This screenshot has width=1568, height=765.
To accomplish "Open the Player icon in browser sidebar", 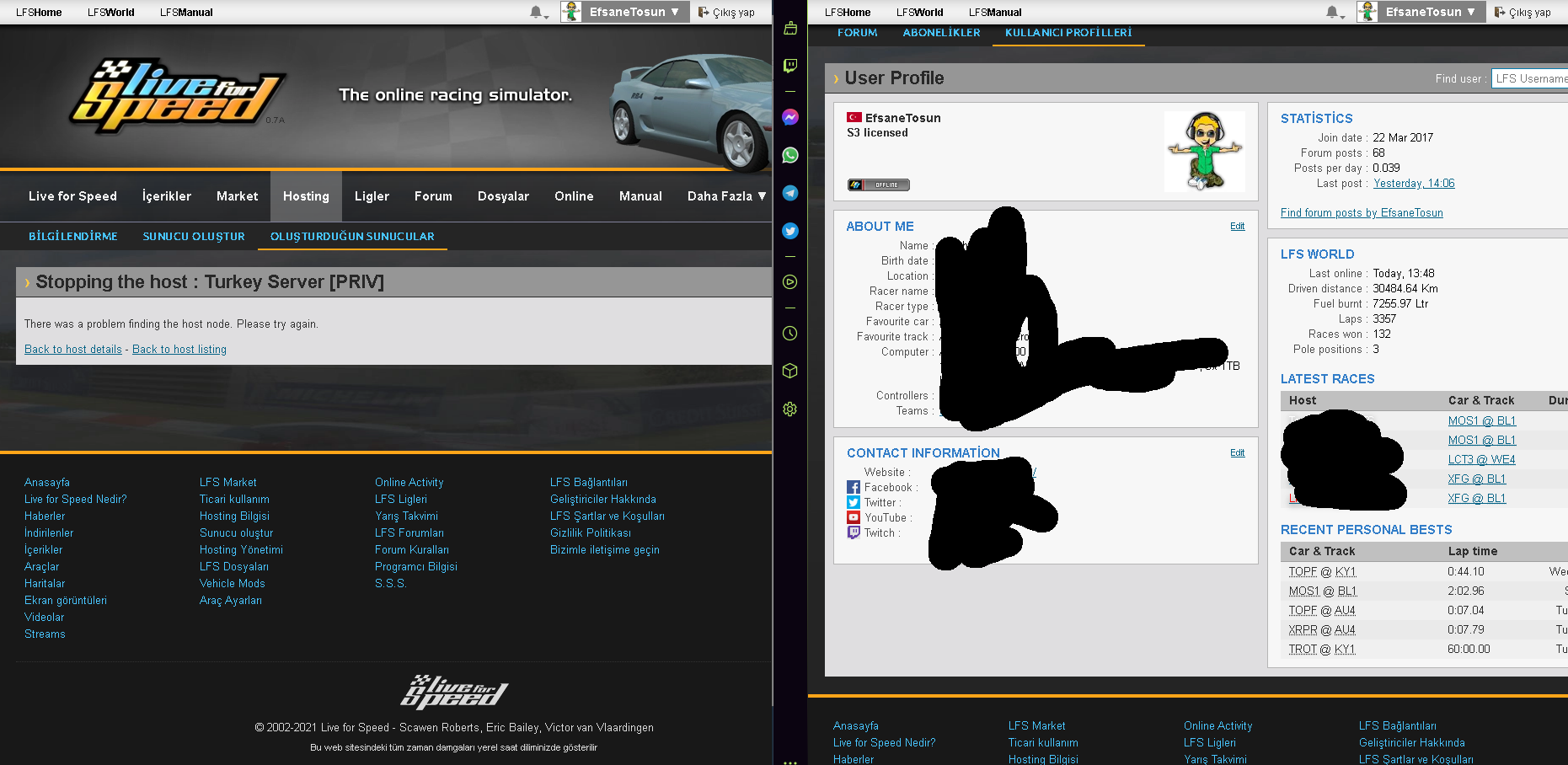I will tap(789, 282).
